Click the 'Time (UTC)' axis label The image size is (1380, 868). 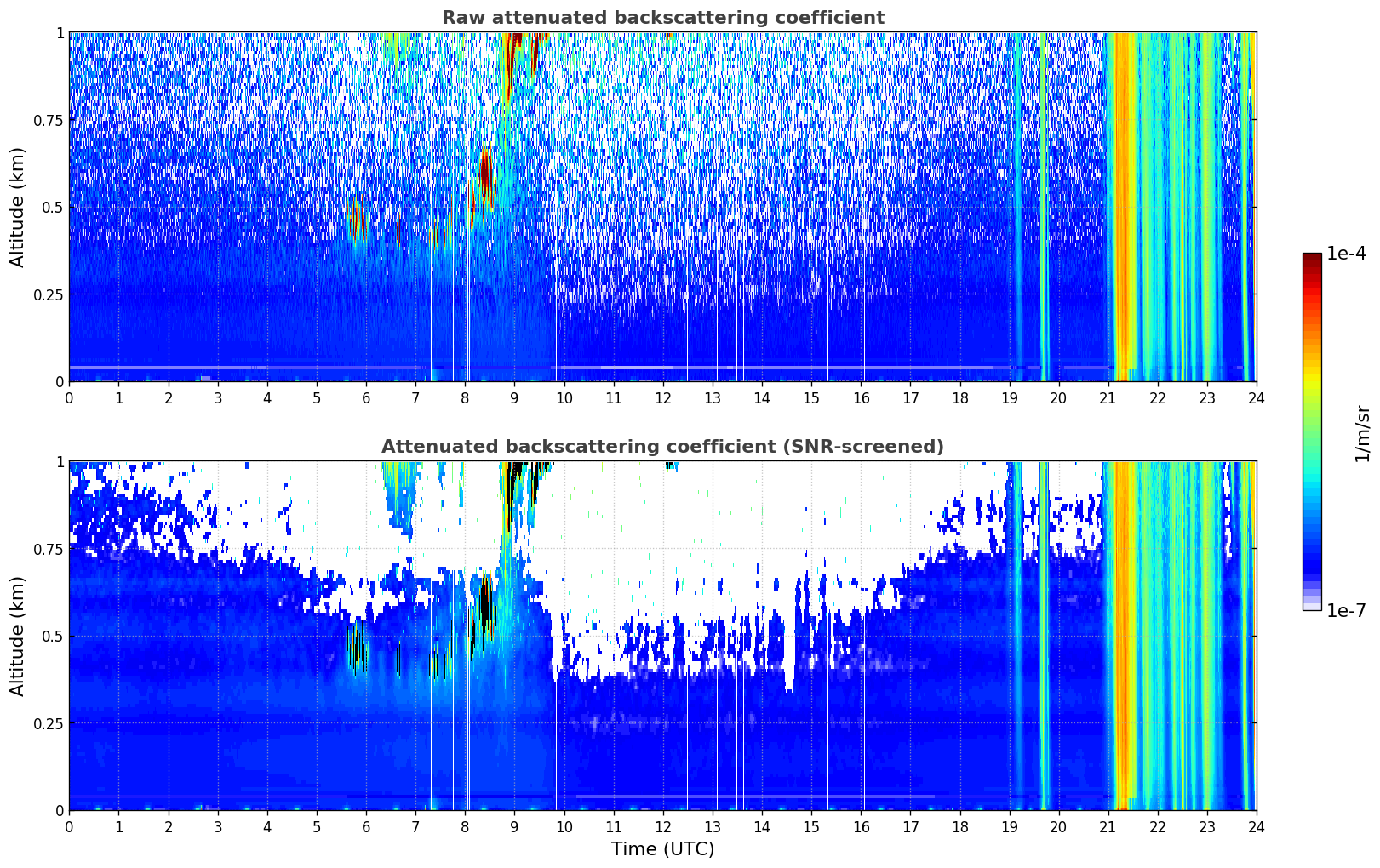662,849
